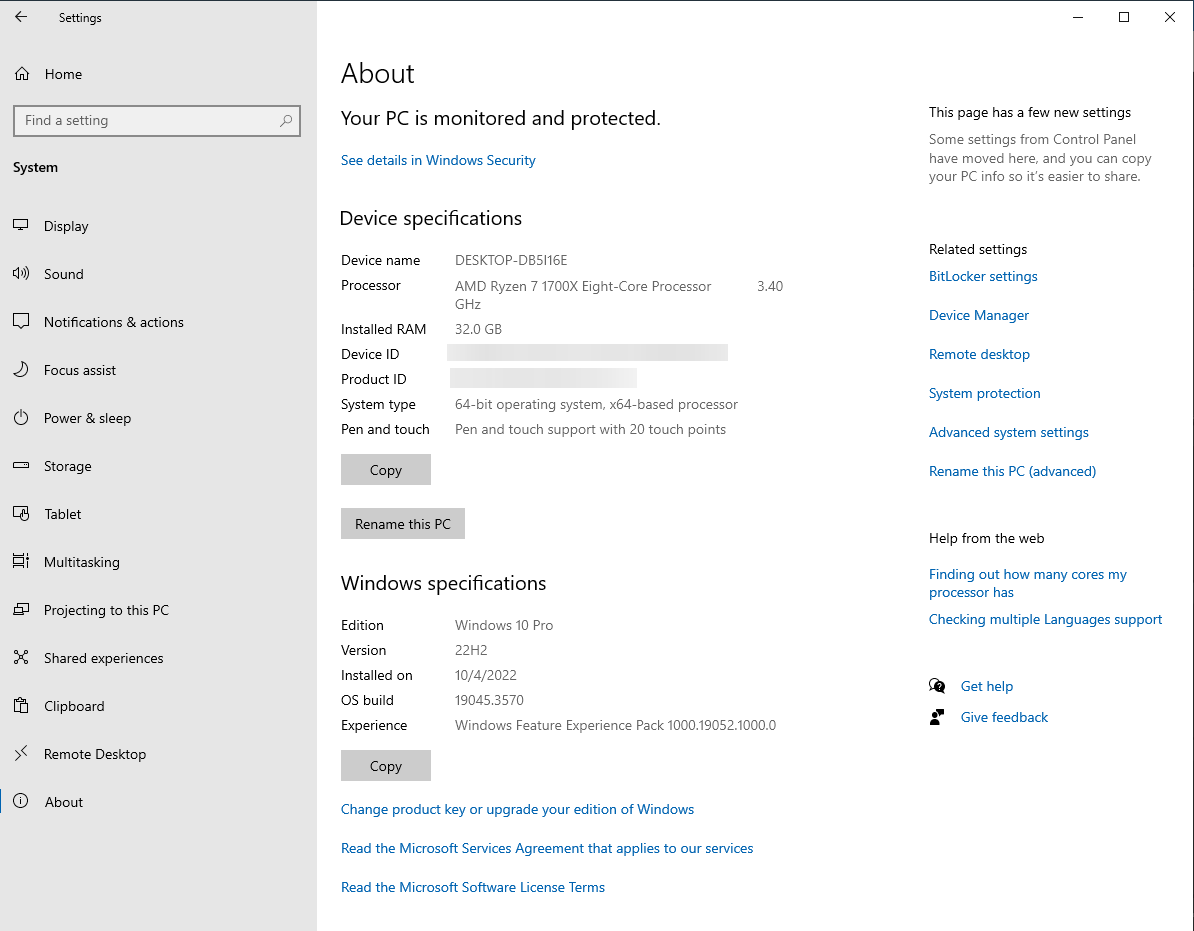Image resolution: width=1194 pixels, height=931 pixels.
Task: Open Device Manager link
Action: tap(979, 315)
